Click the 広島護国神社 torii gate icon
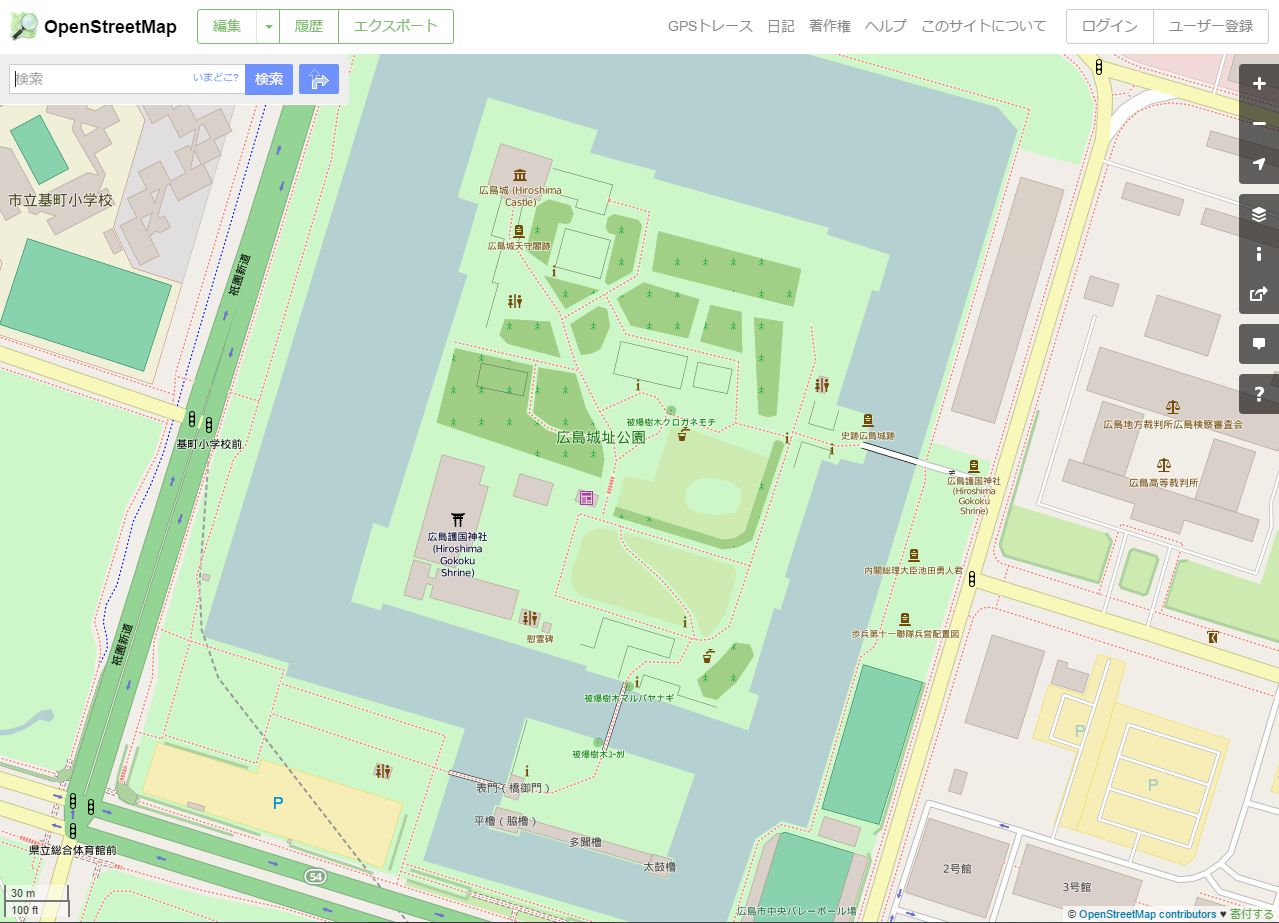This screenshot has height=923, width=1279. [460, 520]
